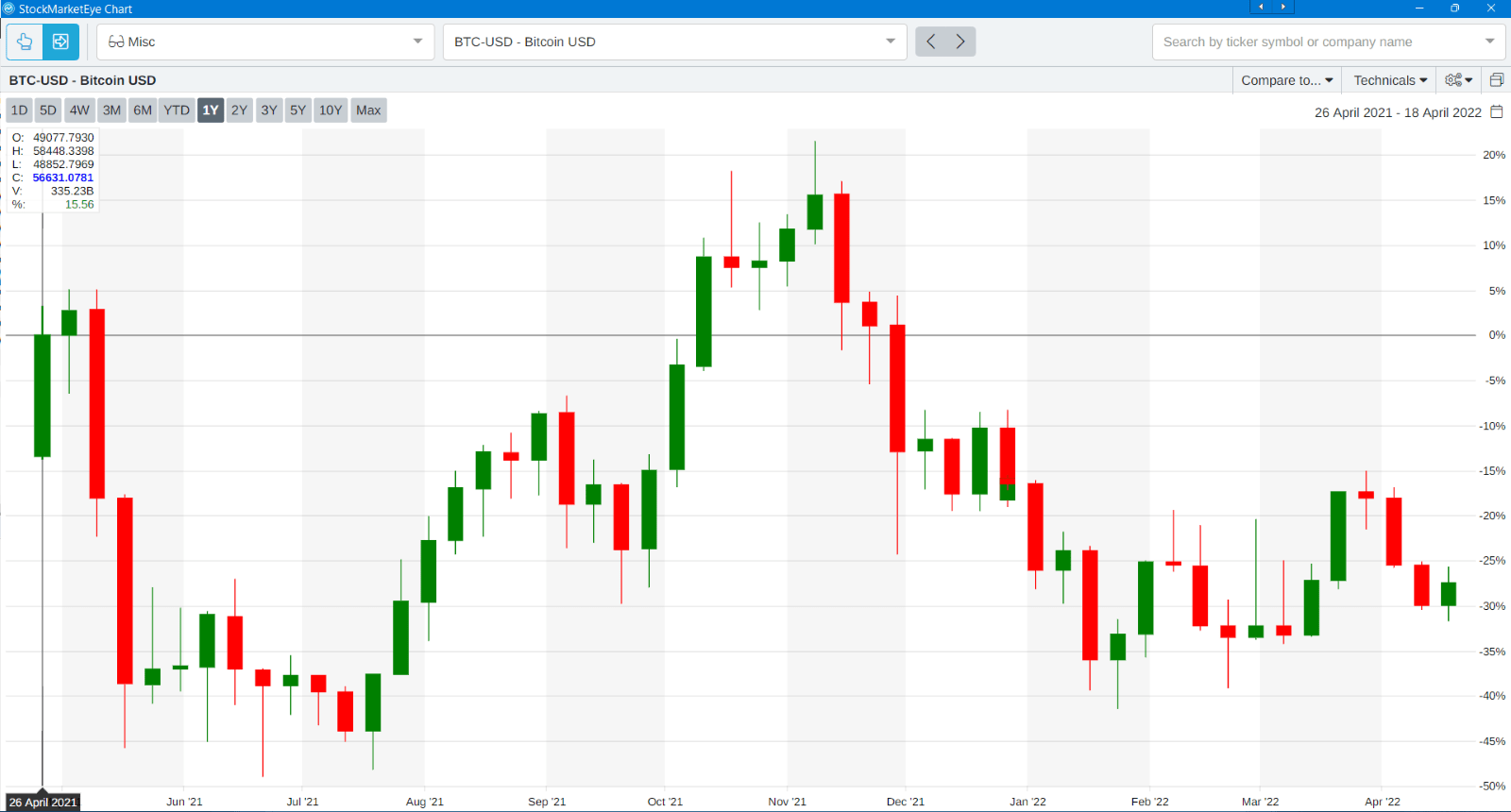Image resolution: width=1511 pixels, height=812 pixels.
Task: Click the title bar left arrow
Action: tap(1261, 8)
